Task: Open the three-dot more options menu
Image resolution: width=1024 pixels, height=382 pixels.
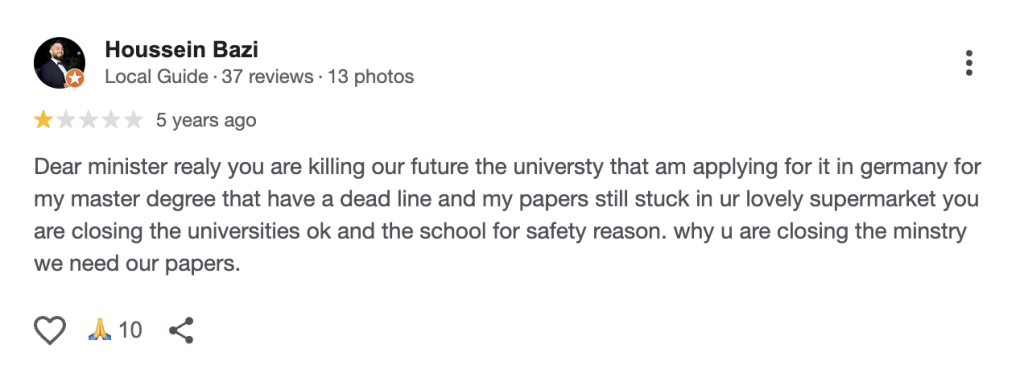Action: pyautogui.click(x=968, y=63)
